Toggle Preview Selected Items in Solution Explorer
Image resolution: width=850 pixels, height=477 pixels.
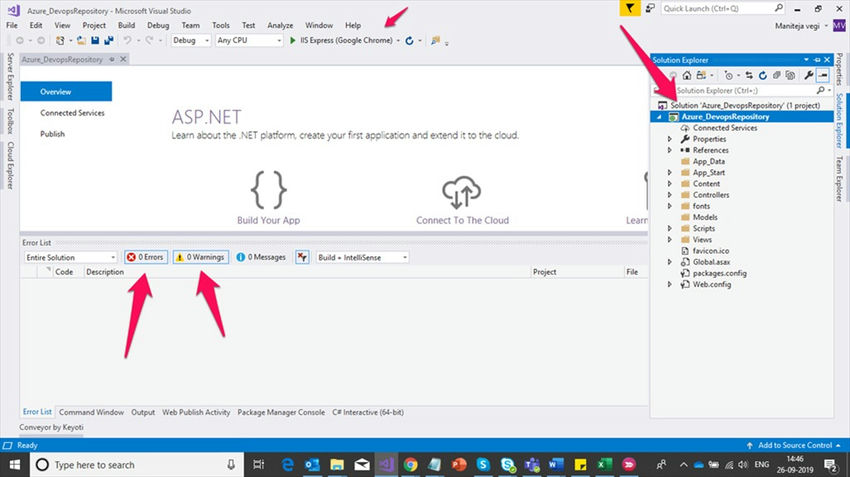[x=823, y=75]
